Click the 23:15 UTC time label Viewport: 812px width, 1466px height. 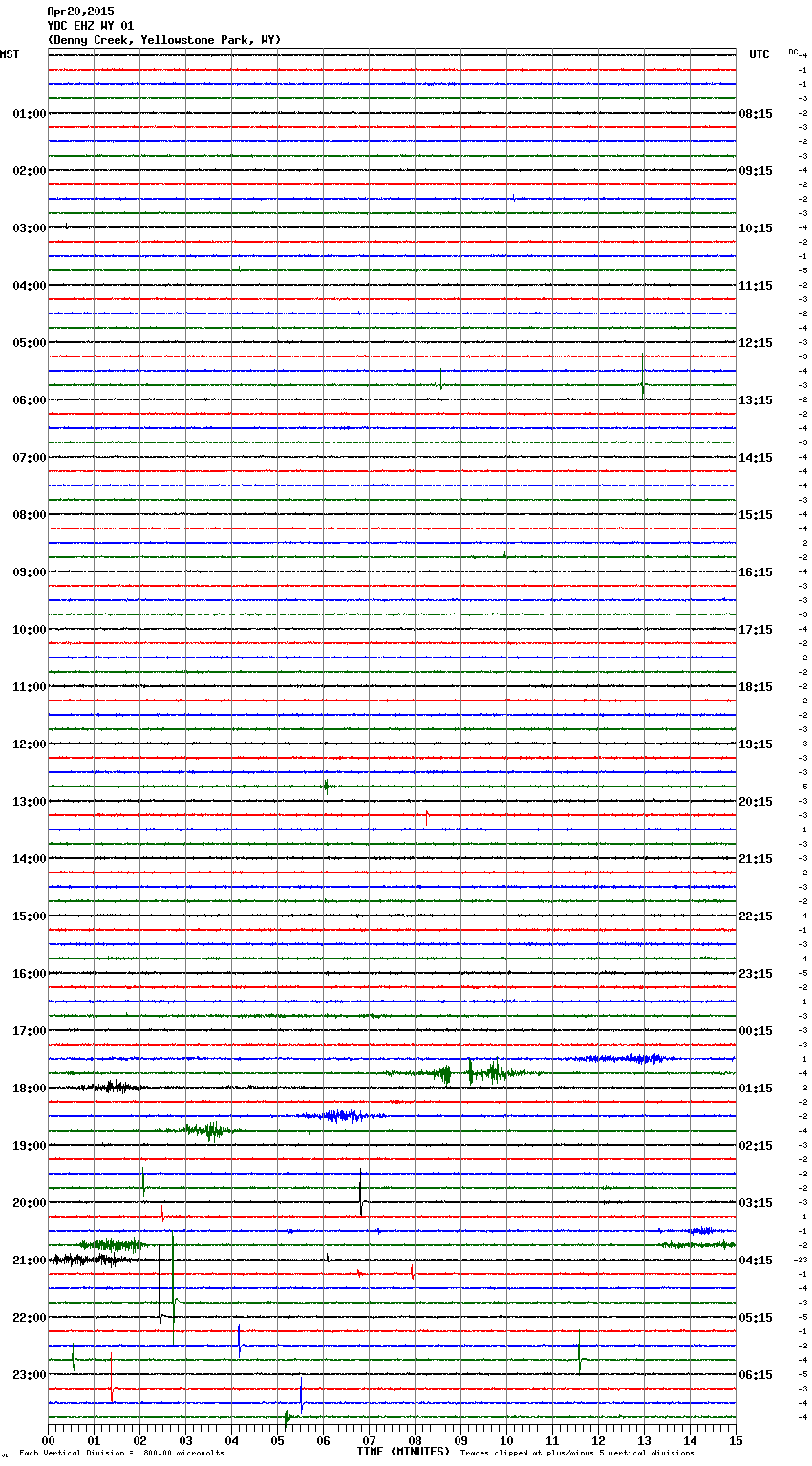756,974
